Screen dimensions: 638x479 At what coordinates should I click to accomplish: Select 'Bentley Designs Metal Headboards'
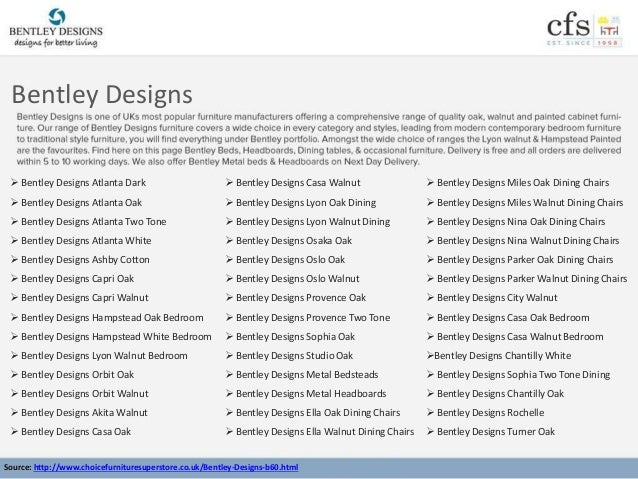[311, 394]
